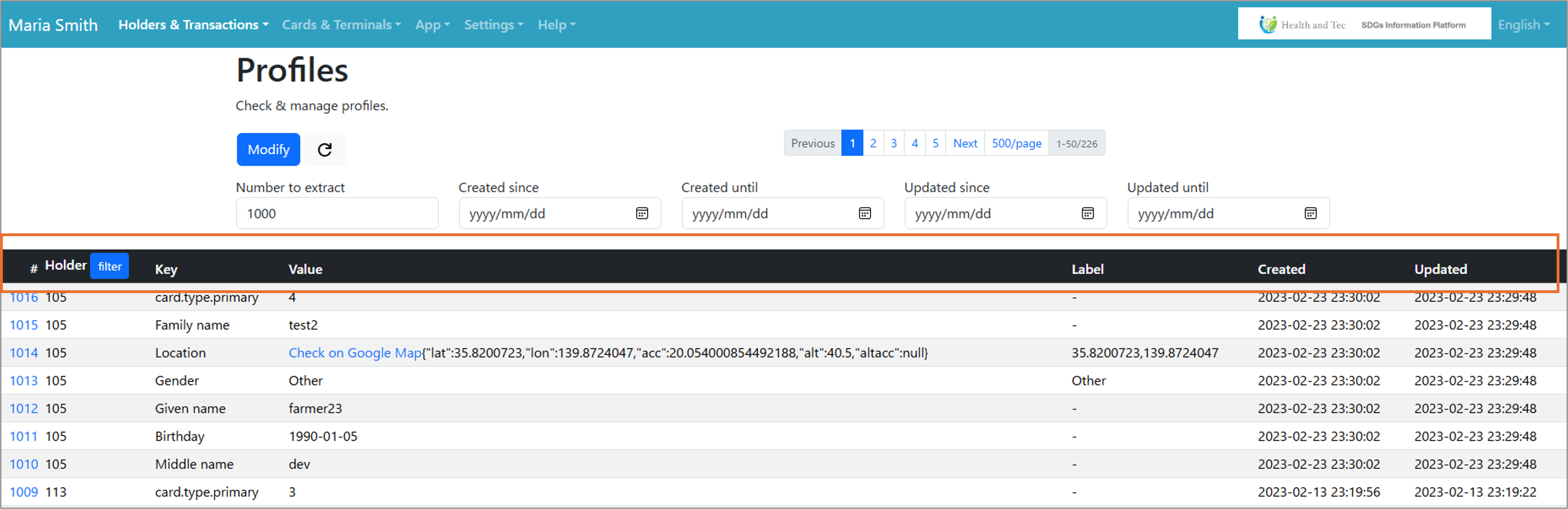1568x509 pixels.
Task: Focus the Number to extract field
Action: click(x=337, y=214)
